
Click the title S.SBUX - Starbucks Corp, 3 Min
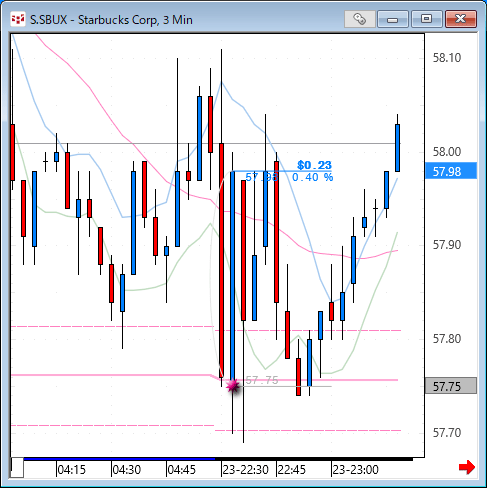click(111, 20)
